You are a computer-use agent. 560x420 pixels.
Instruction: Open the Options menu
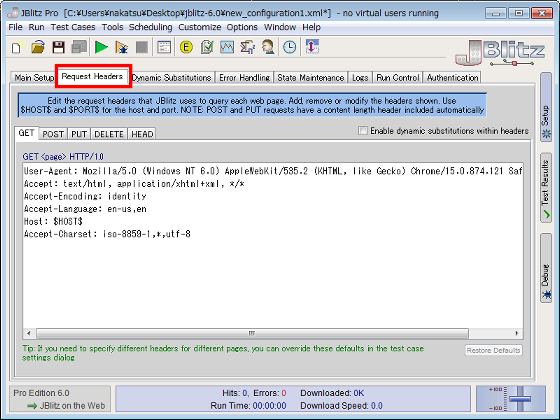point(242,27)
